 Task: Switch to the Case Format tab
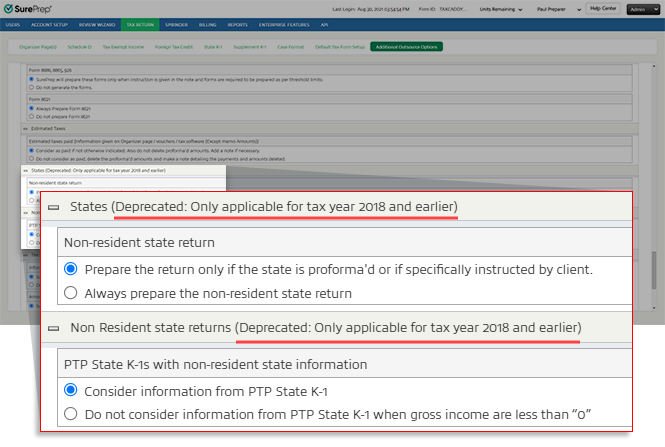point(291,47)
